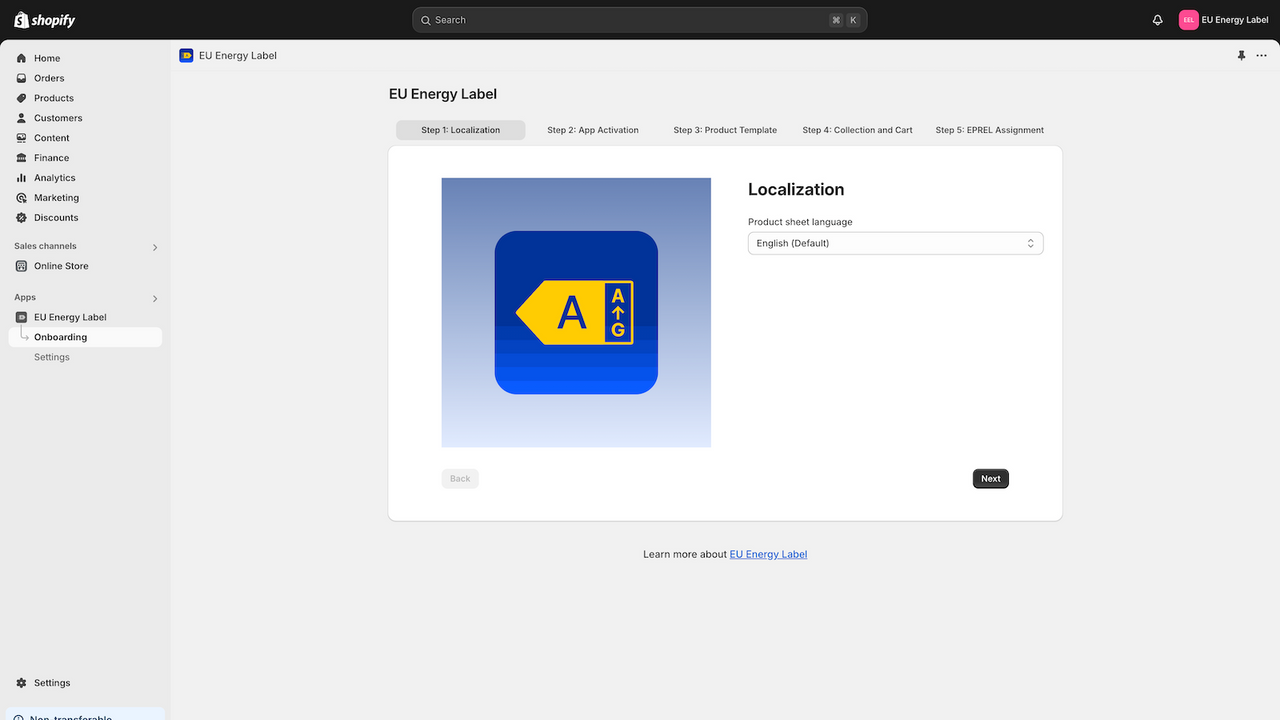This screenshot has width=1280, height=720.
Task: Click the Next button
Action: (990, 478)
